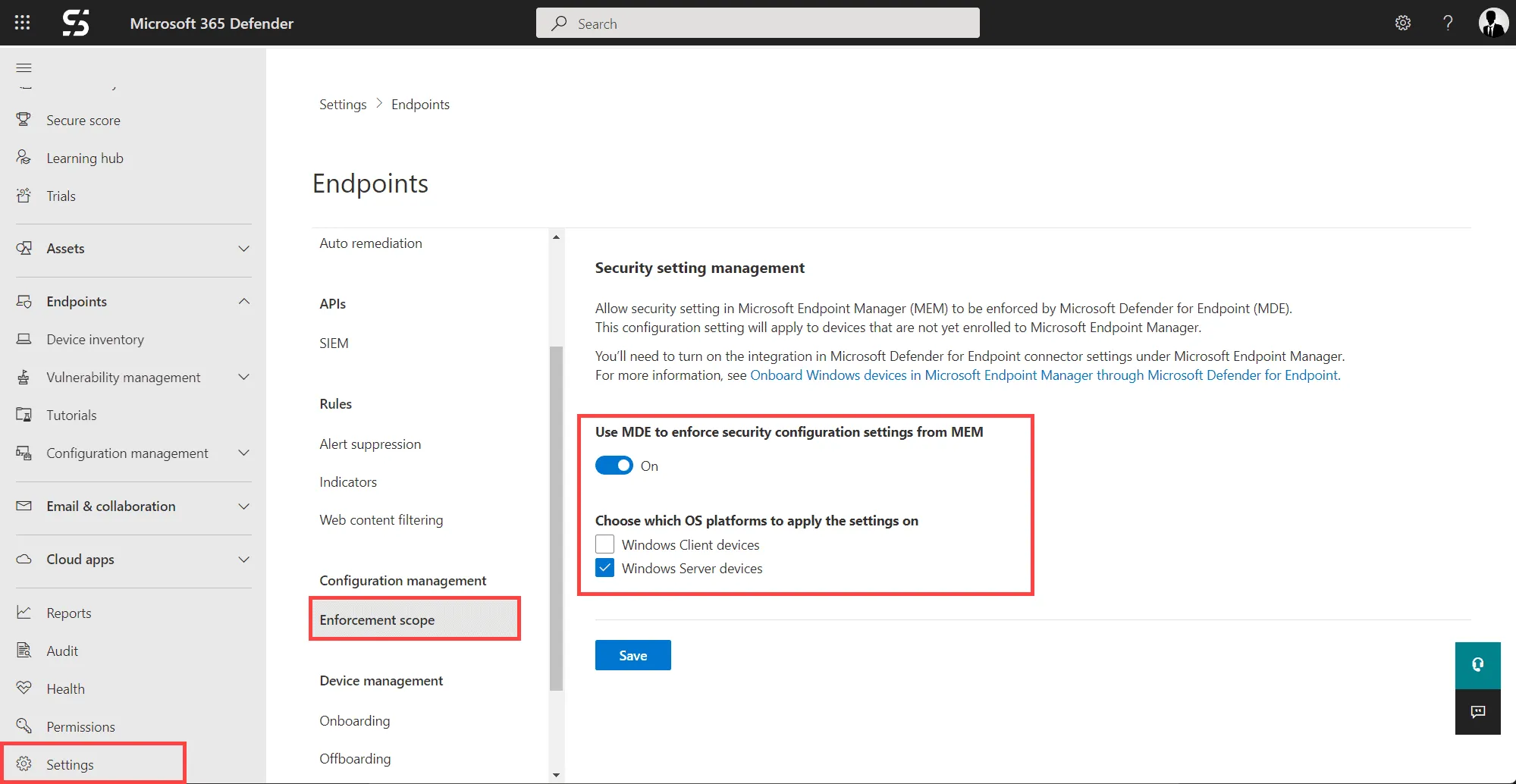Open Reports page from sidebar

coord(69,613)
